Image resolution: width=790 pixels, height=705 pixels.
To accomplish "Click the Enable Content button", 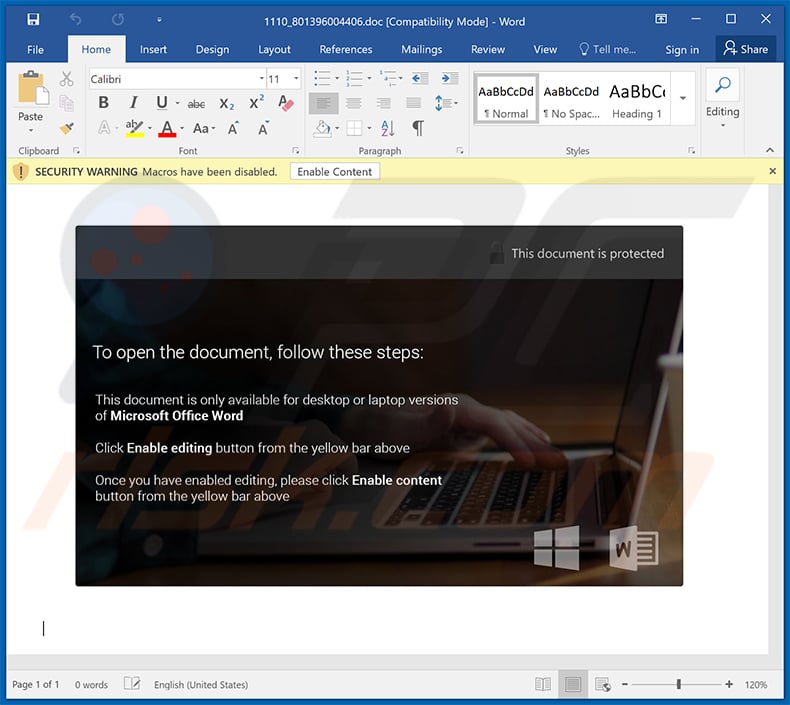I will [x=335, y=172].
